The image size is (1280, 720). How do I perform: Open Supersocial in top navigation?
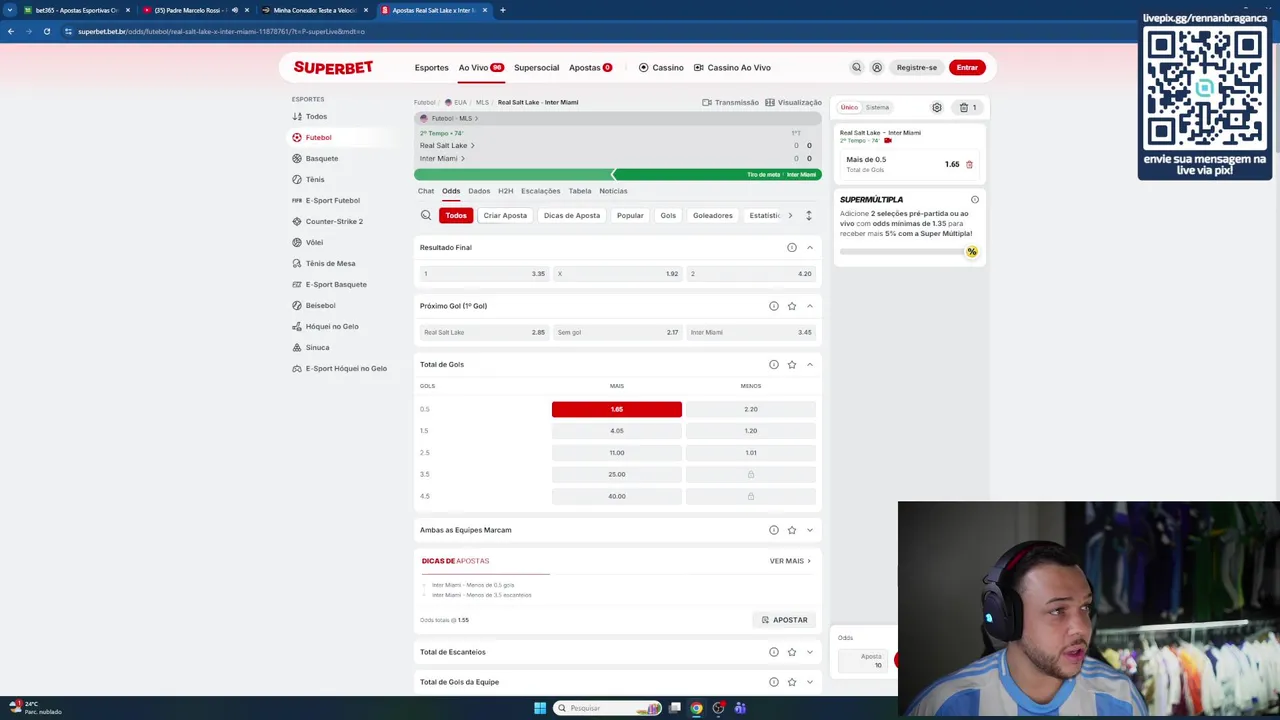coord(536,67)
